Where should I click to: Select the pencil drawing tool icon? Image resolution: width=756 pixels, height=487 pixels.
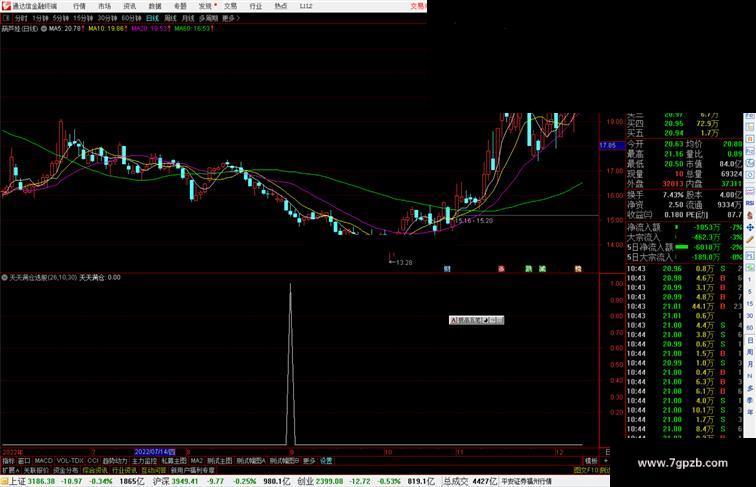coord(750,240)
